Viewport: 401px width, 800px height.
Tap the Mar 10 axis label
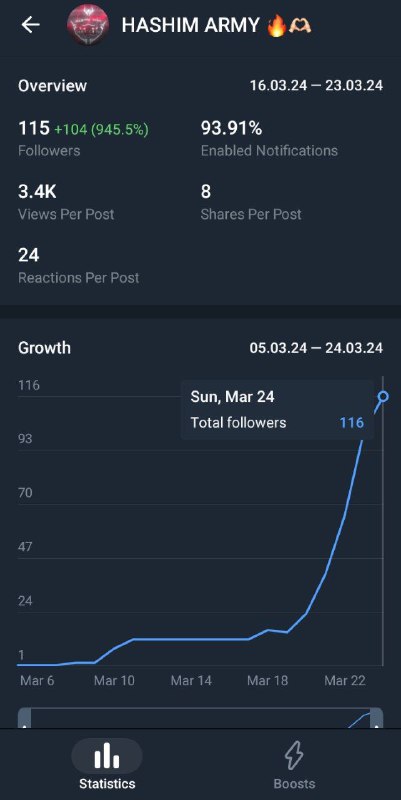tap(114, 680)
